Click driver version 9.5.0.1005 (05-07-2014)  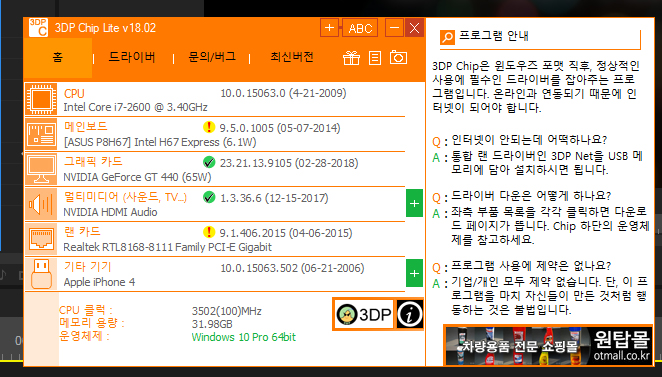pyautogui.click(x=280, y=128)
